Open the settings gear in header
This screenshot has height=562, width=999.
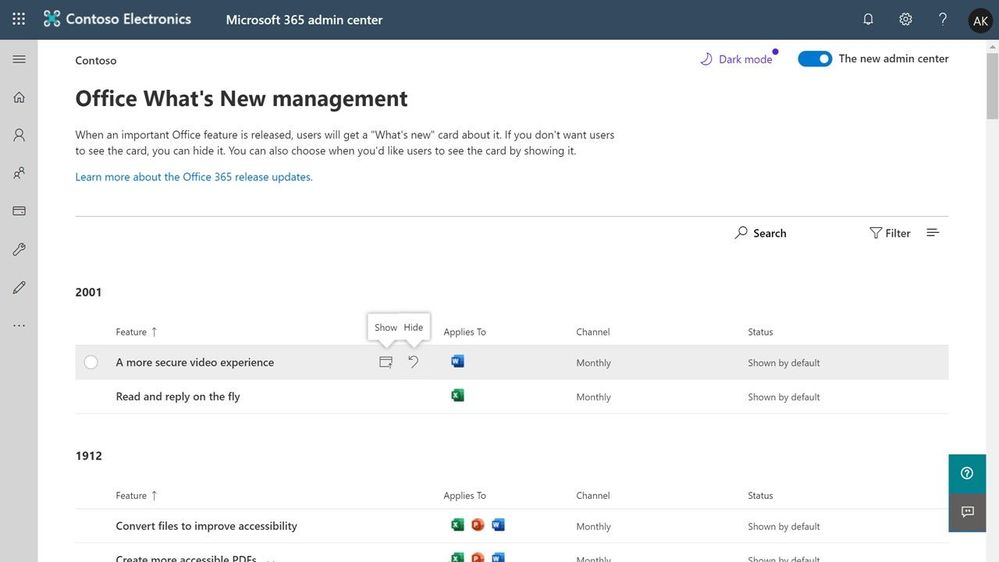point(905,19)
